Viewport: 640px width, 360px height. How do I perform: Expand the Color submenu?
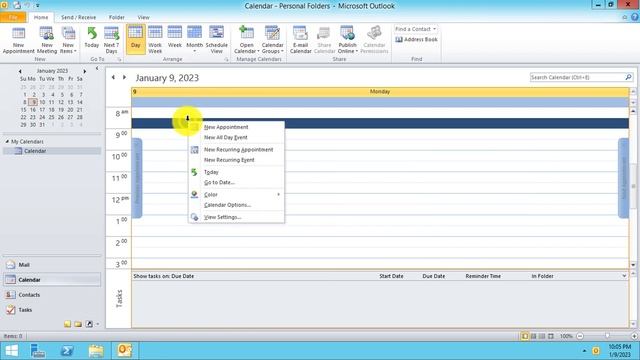pos(236,195)
